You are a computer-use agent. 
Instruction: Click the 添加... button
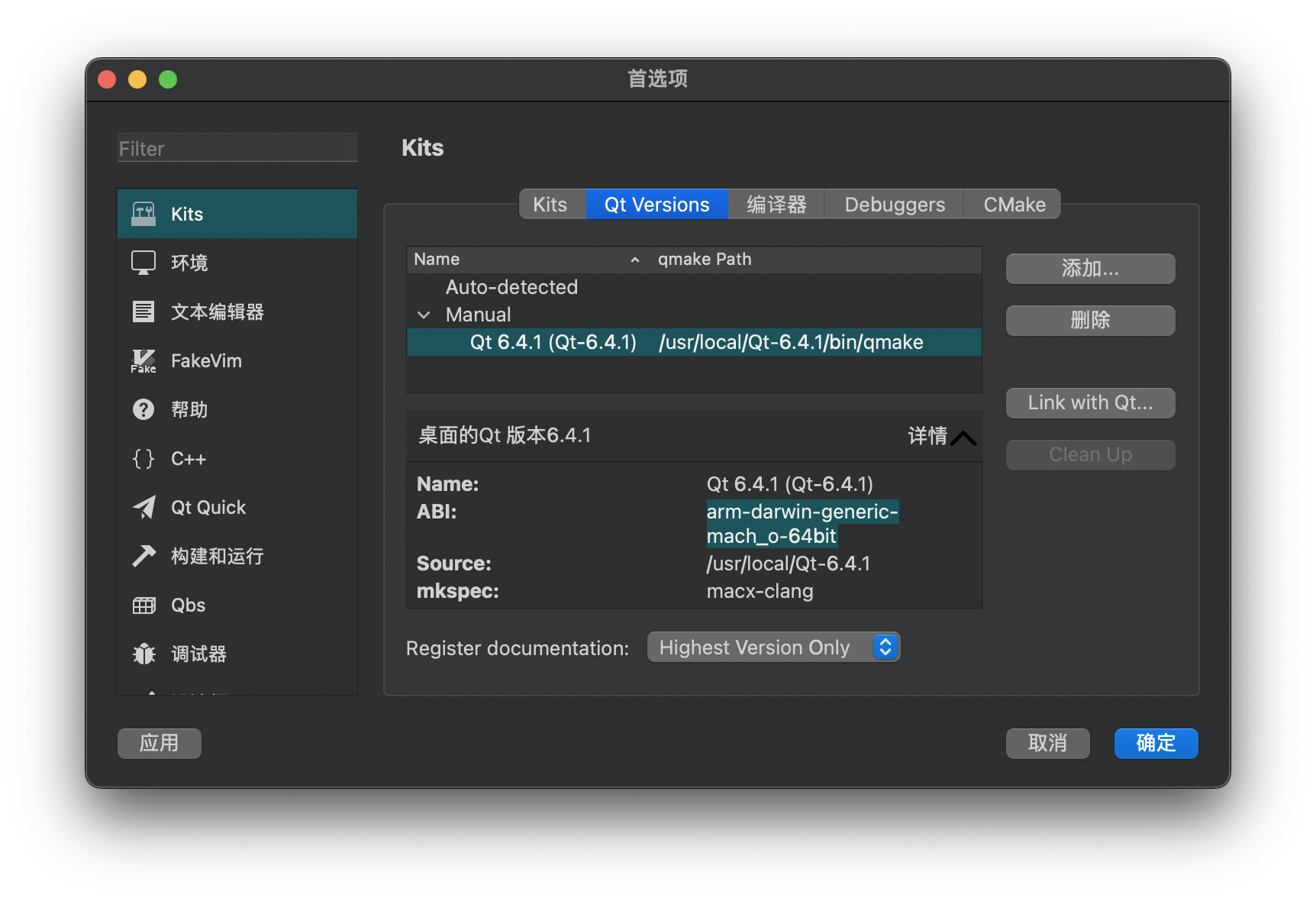tap(1090, 269)
